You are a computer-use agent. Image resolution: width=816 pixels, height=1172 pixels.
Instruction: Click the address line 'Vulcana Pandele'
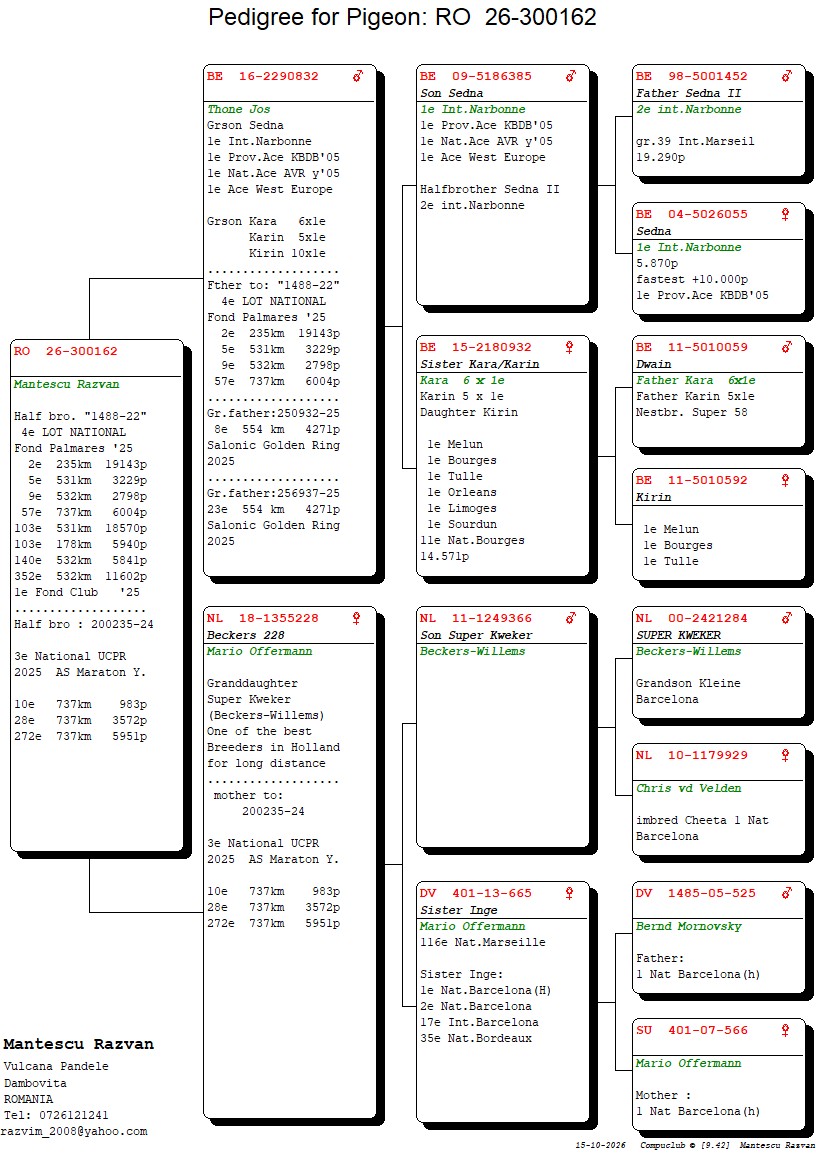click(x=56, y=1066)
